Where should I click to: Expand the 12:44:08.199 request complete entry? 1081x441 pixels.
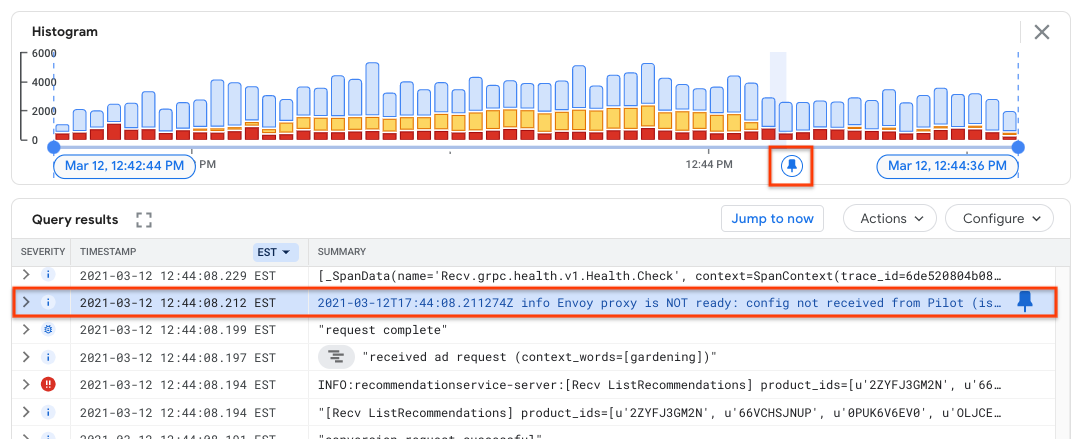pyautogui.click(x=26, y=329)
